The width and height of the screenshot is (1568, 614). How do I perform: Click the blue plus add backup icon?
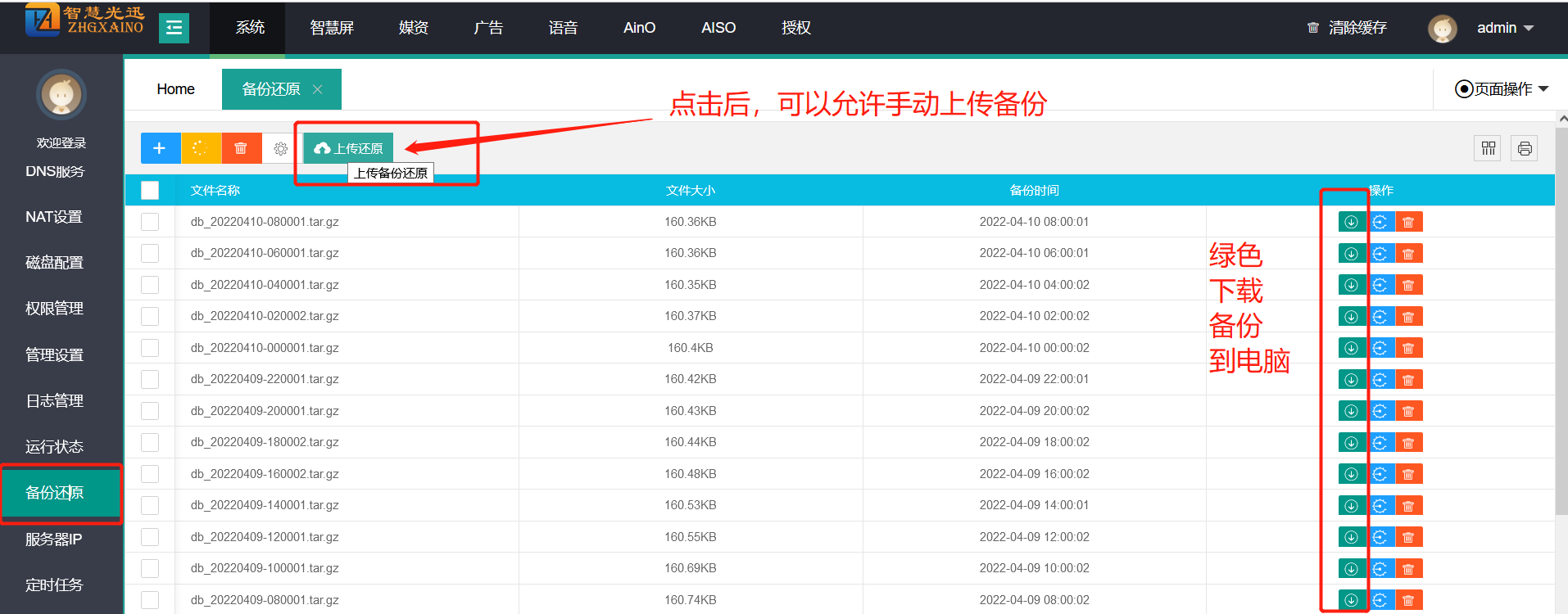point(160,148)
